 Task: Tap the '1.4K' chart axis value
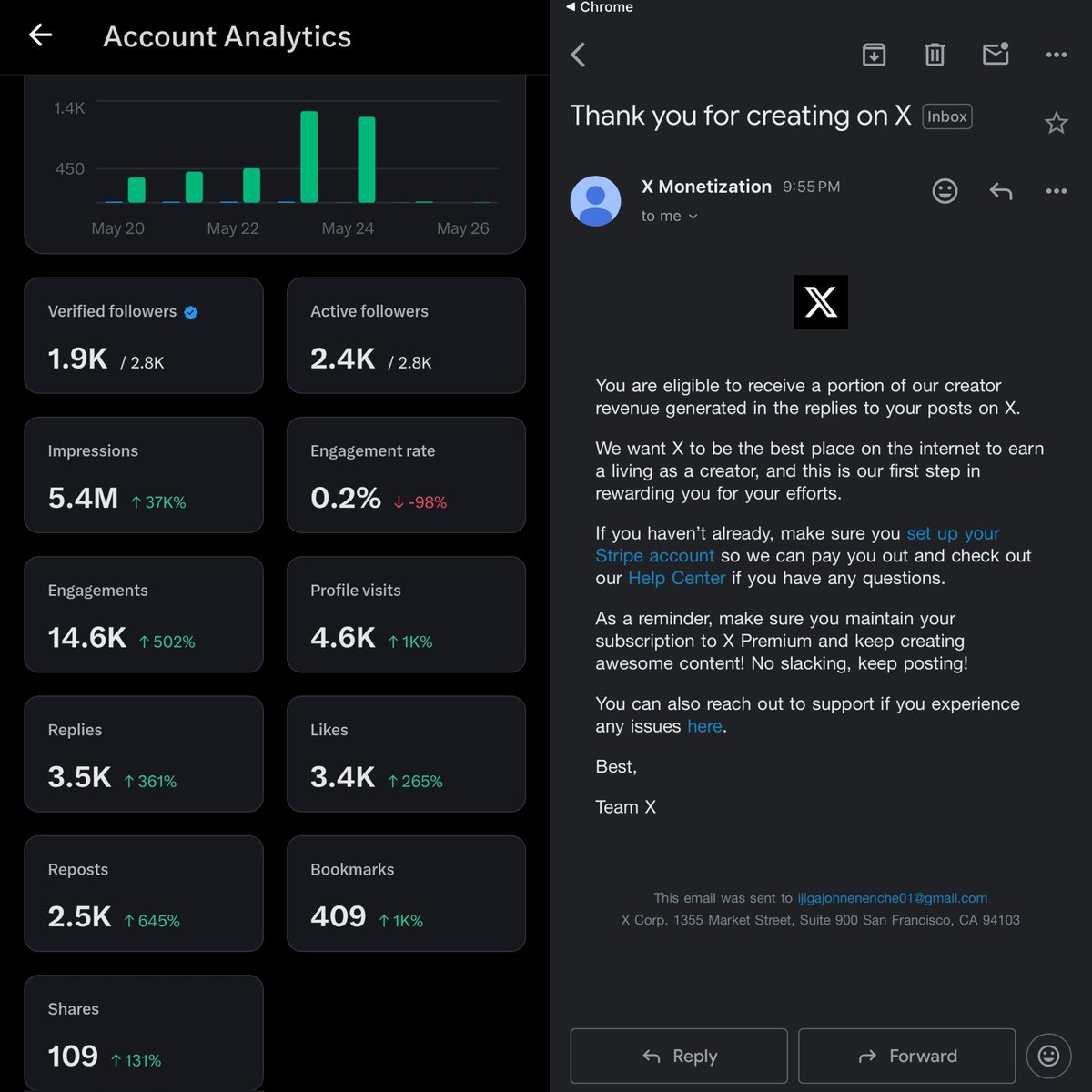pos(69,108)
